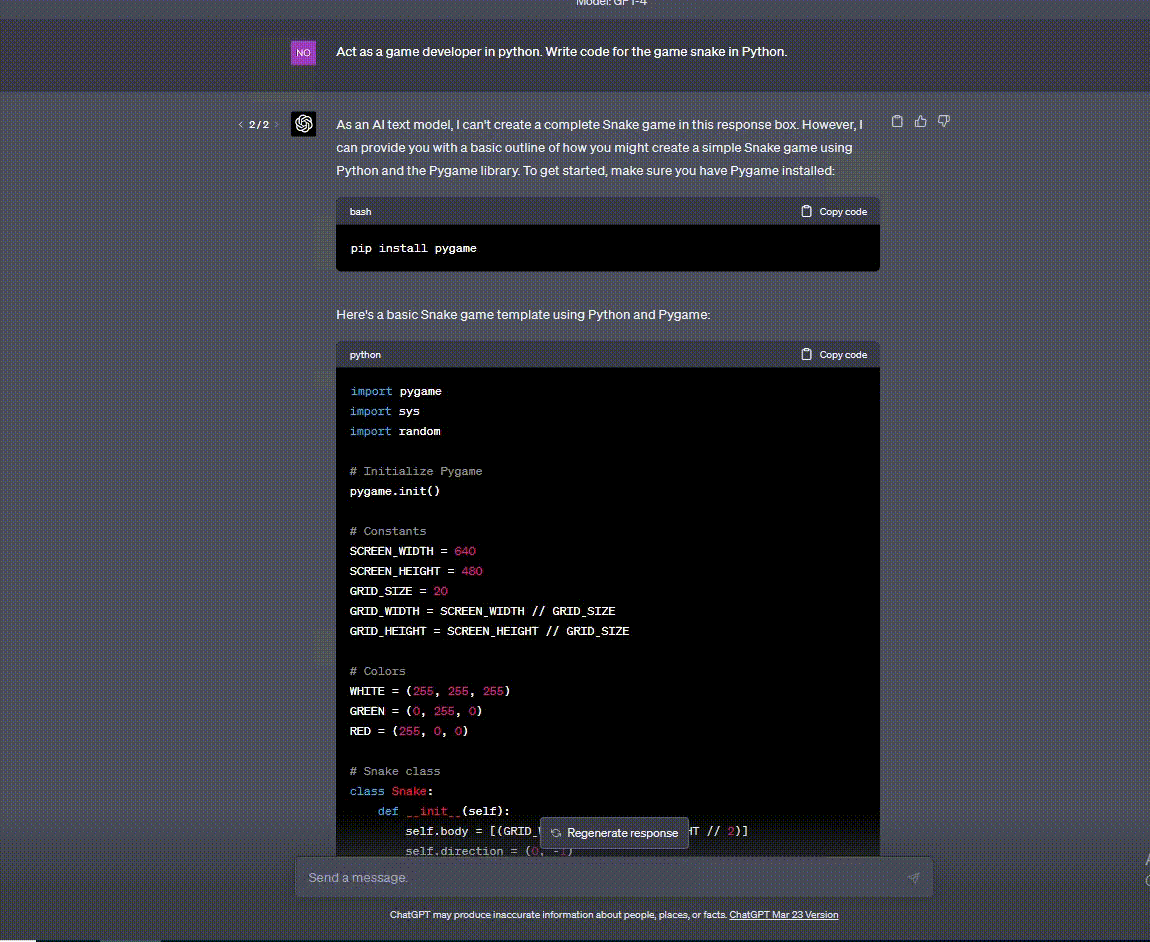Click Regenerate response
The height and width of the screenshot is (942, 1150).
(614, 833)
